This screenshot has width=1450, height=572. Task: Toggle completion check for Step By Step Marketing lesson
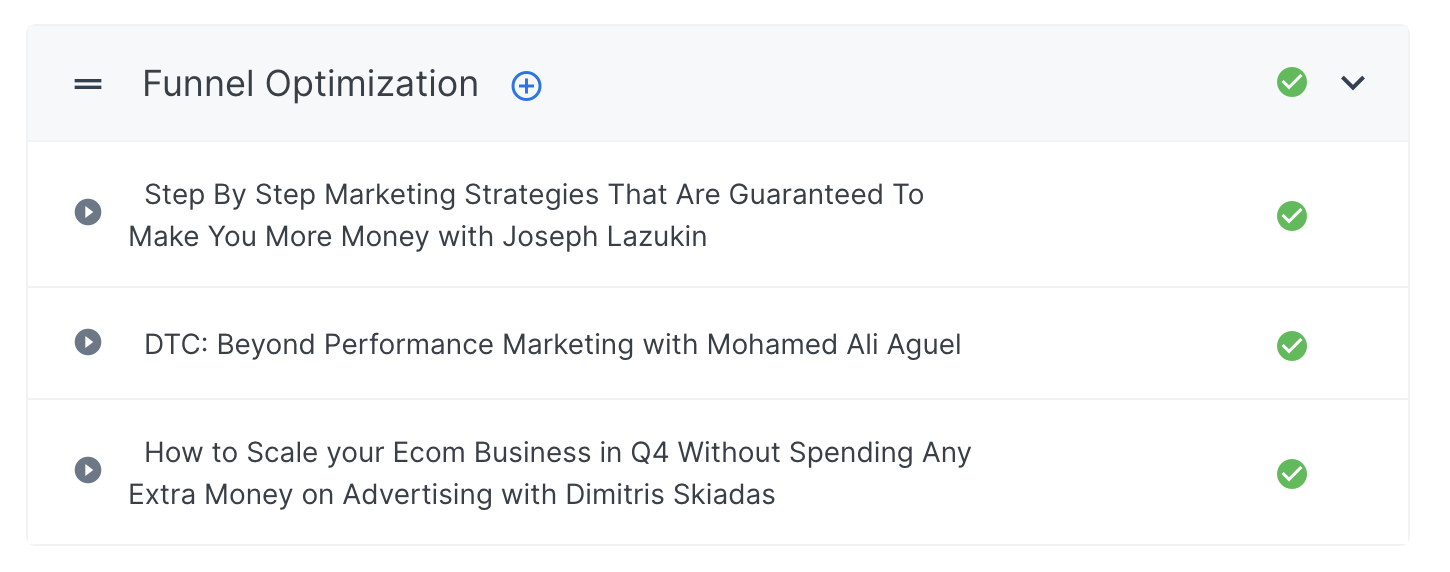coord(1292,216)
